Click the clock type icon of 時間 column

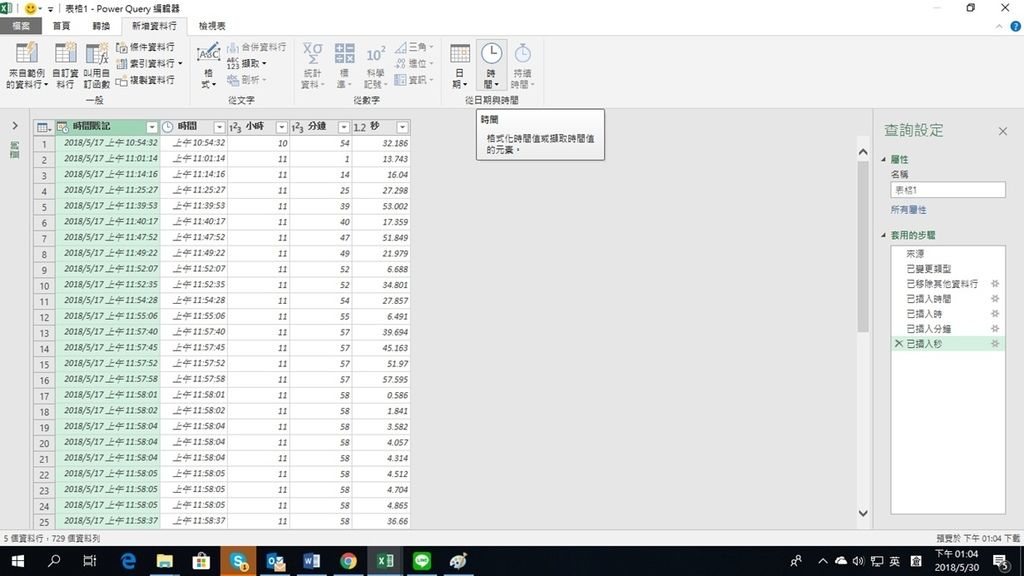pyautogui.click(x=168, y=127)
